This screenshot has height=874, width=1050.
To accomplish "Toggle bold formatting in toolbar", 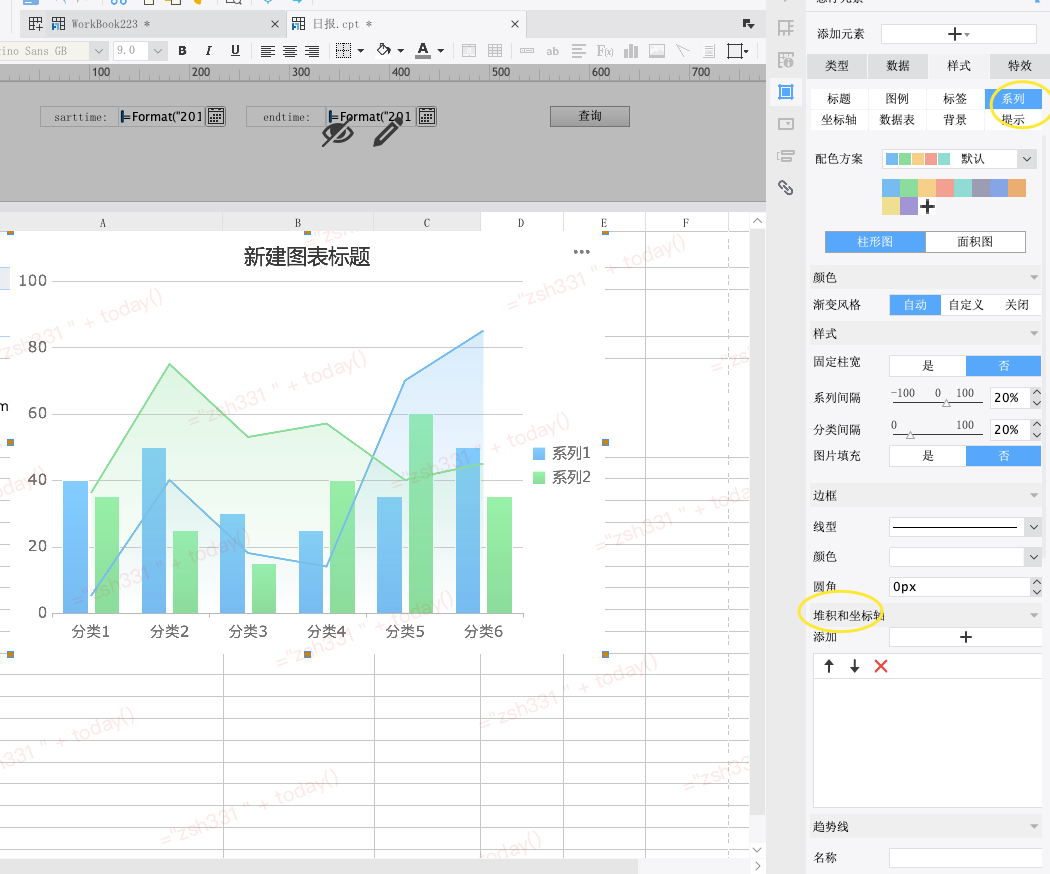I will point(182,51).
